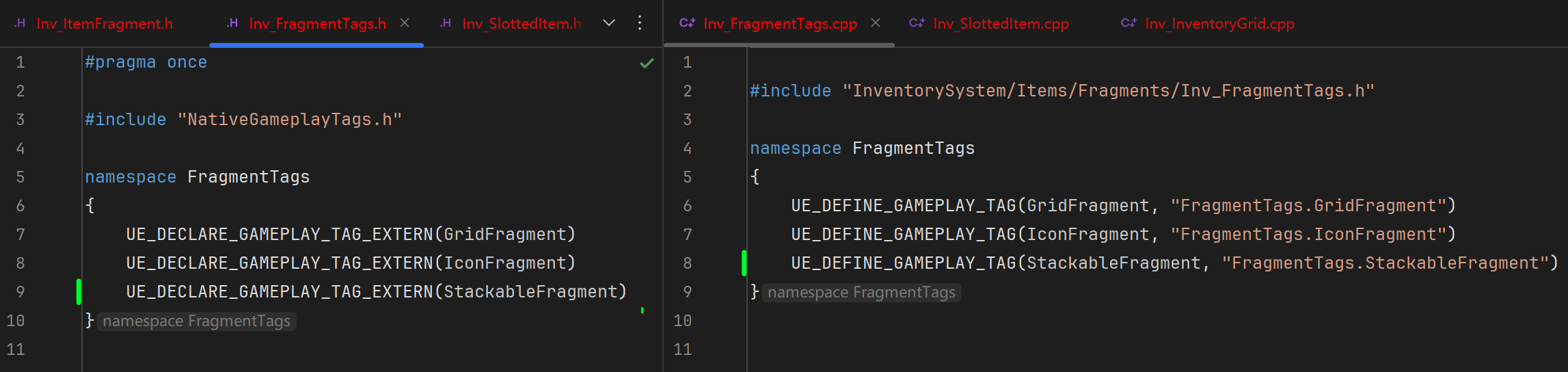Image resolution: width=1568 pixels, height=372 pixels.
Task: Click green change marker beside cpp line 8
Action: point(744,263)
